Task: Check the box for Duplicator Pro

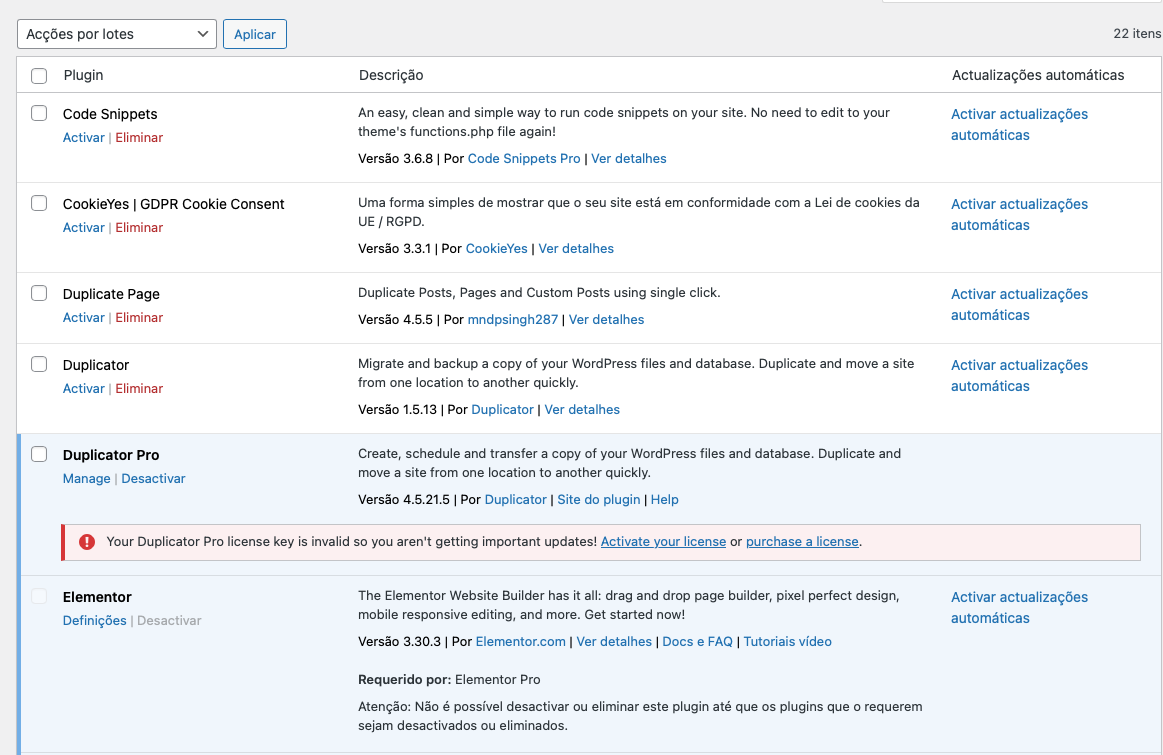Action: [x=39, y=454]
